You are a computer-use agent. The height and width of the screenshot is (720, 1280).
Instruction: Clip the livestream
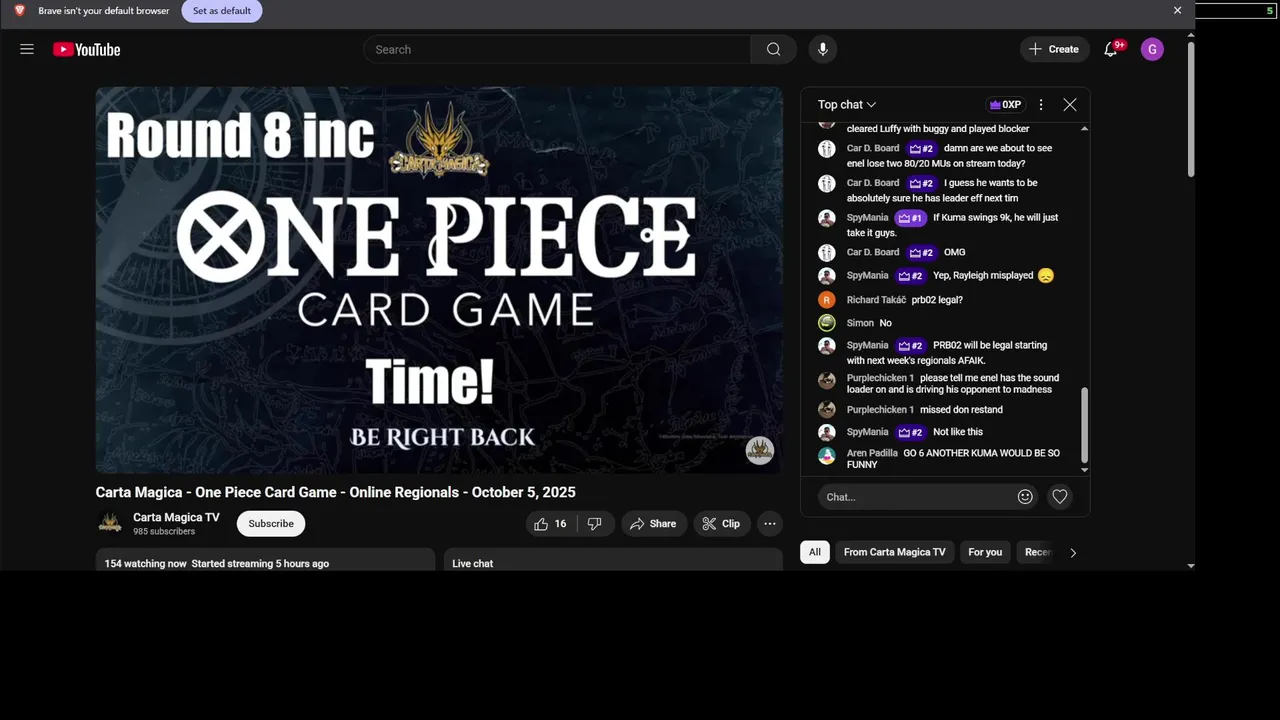coord(721,524)
